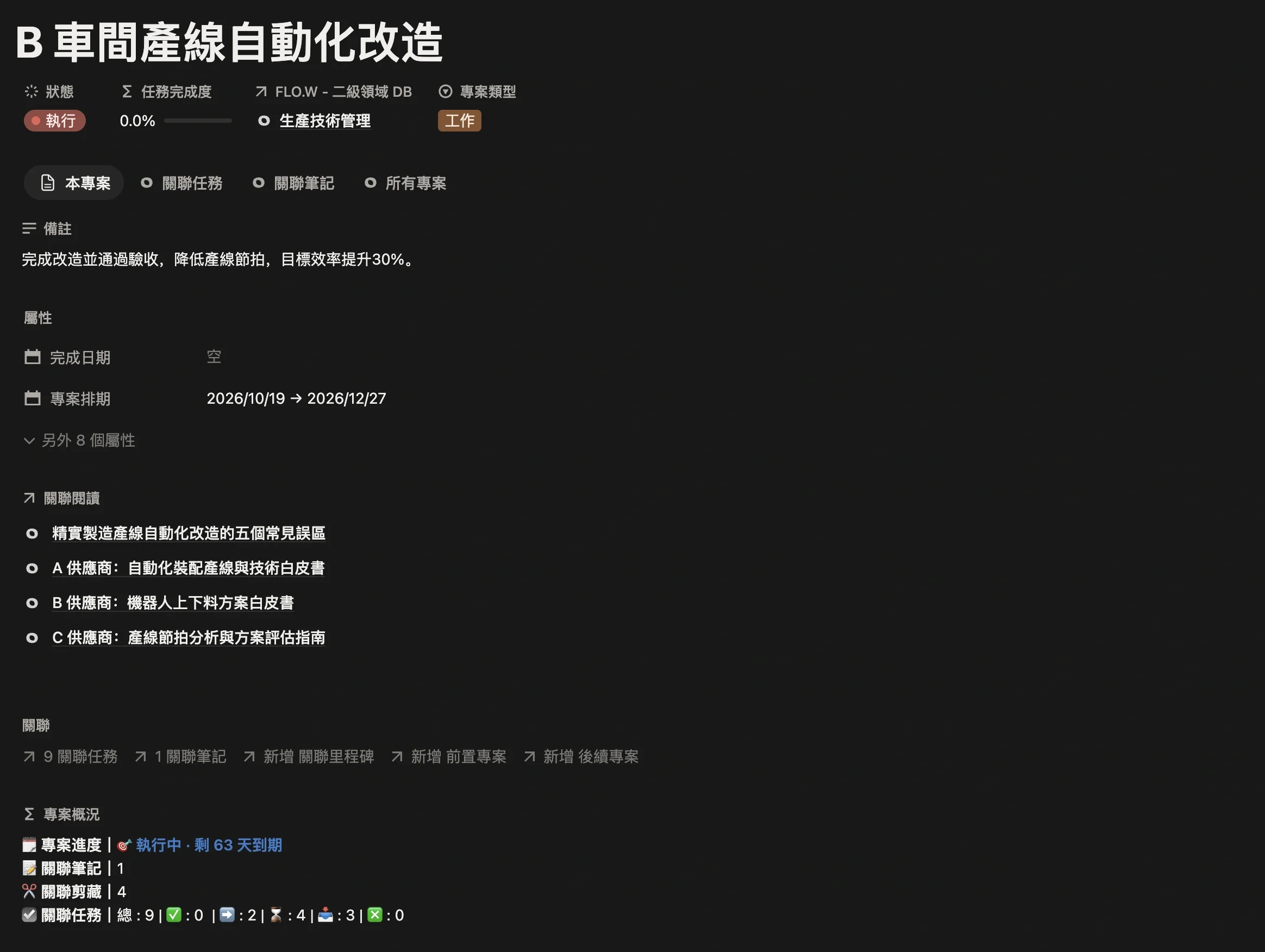
Task: Click the 狀態 property spinner icon
Action: (x=32, y=91)
